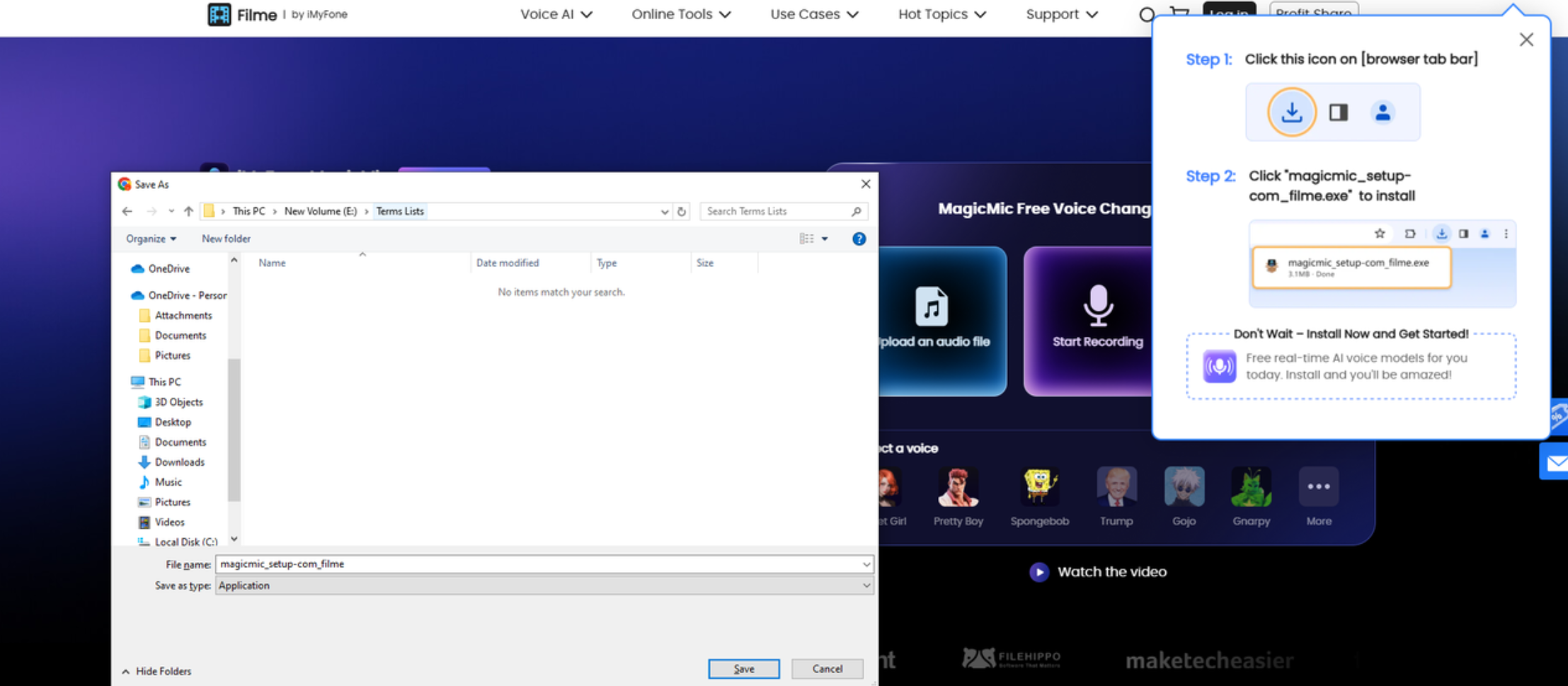This screenshot has width=1568, height=686.
Task: Select the Gojo voice avatar
Action: tap(1184, 487)
